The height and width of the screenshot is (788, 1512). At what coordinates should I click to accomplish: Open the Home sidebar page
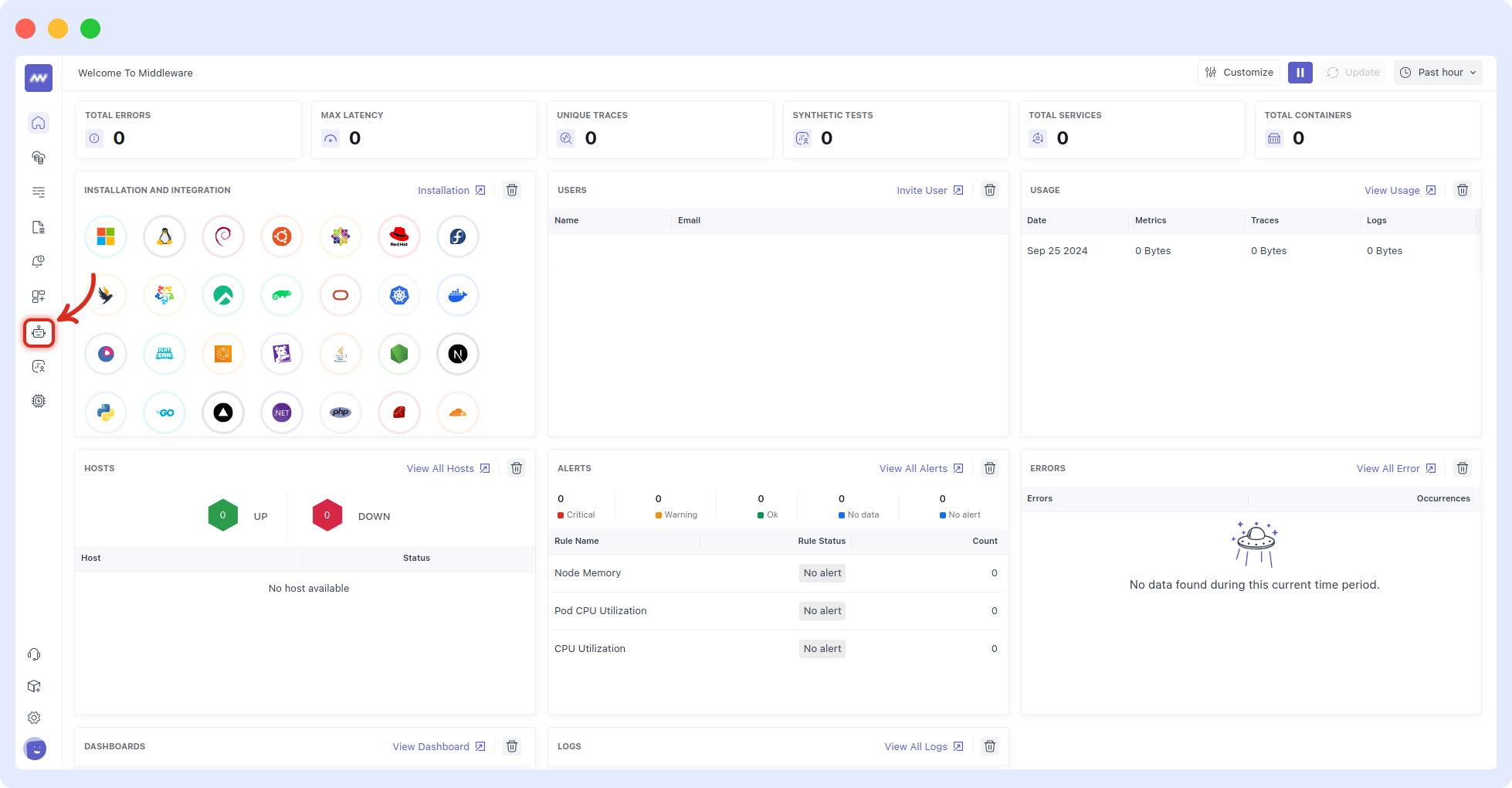tap(38, 123)
